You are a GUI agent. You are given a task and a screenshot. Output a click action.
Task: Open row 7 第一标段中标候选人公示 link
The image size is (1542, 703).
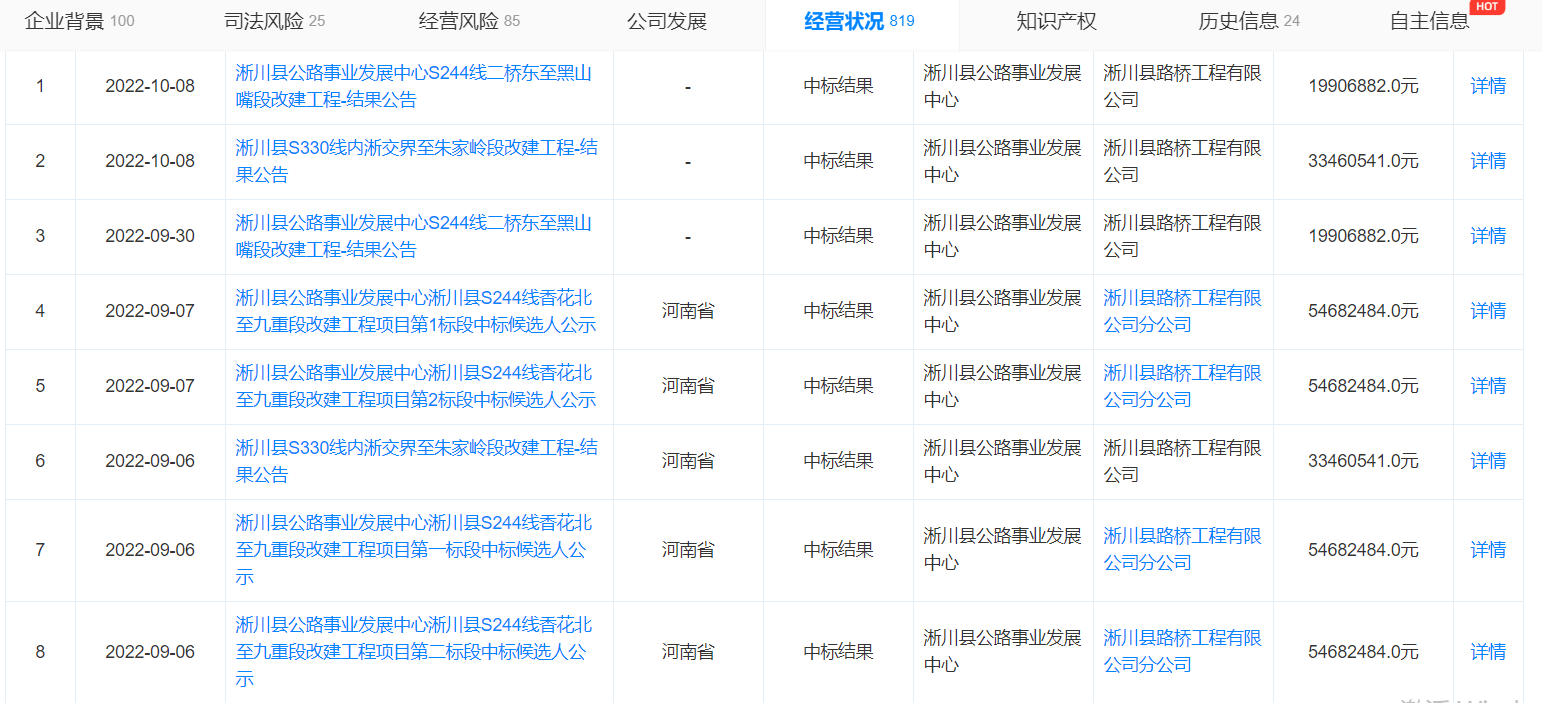tap(413, 550)
